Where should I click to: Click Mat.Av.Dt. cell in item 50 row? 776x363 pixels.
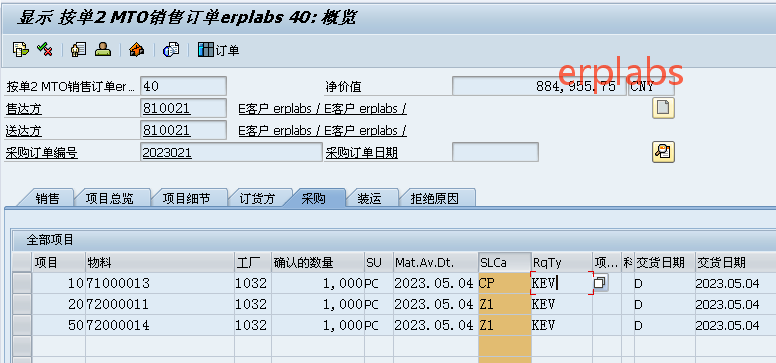coord(436,325)
